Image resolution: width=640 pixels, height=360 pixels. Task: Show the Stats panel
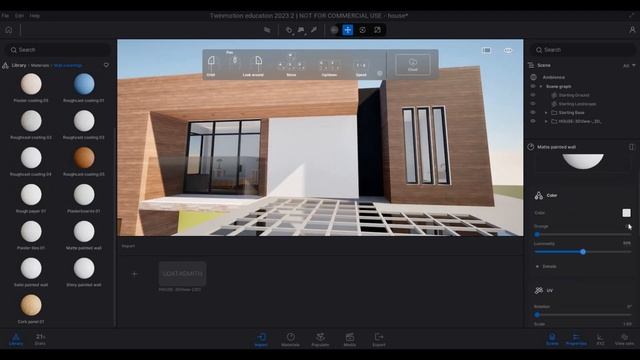[40, 339]
